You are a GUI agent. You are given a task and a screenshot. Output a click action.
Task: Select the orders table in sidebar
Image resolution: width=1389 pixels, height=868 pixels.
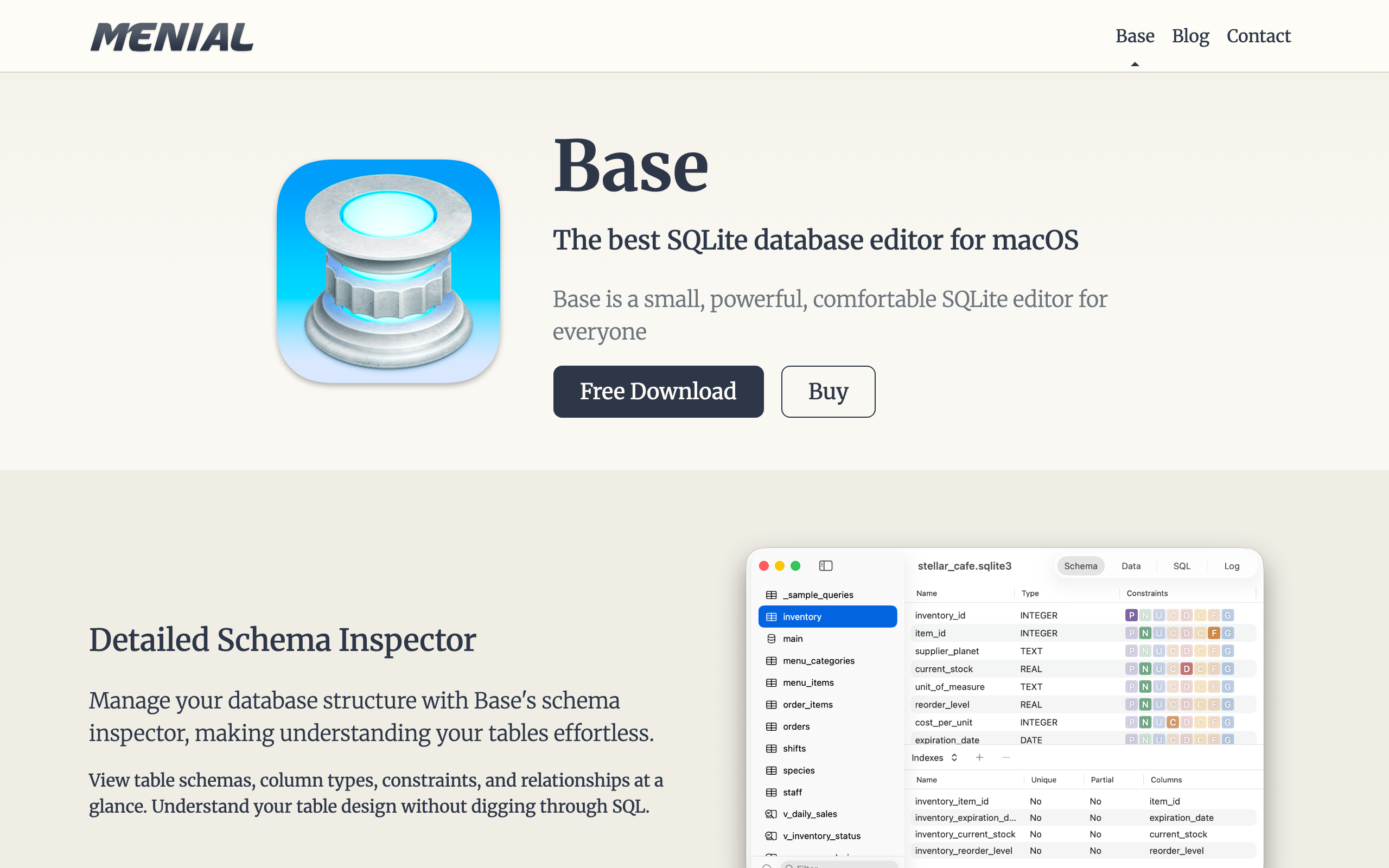click(796, 726)
